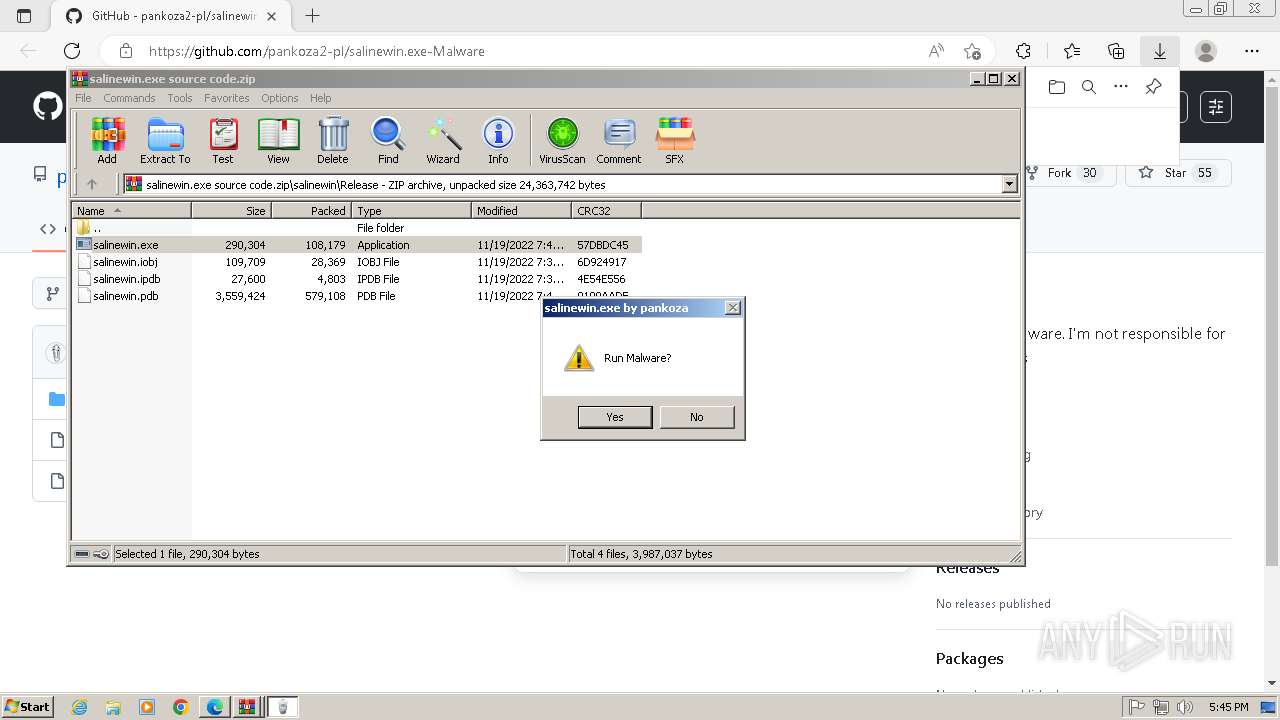Click the Delete trash icon in WinRAR
Viewport: 1280px width, 720px height.
[333, 140]
